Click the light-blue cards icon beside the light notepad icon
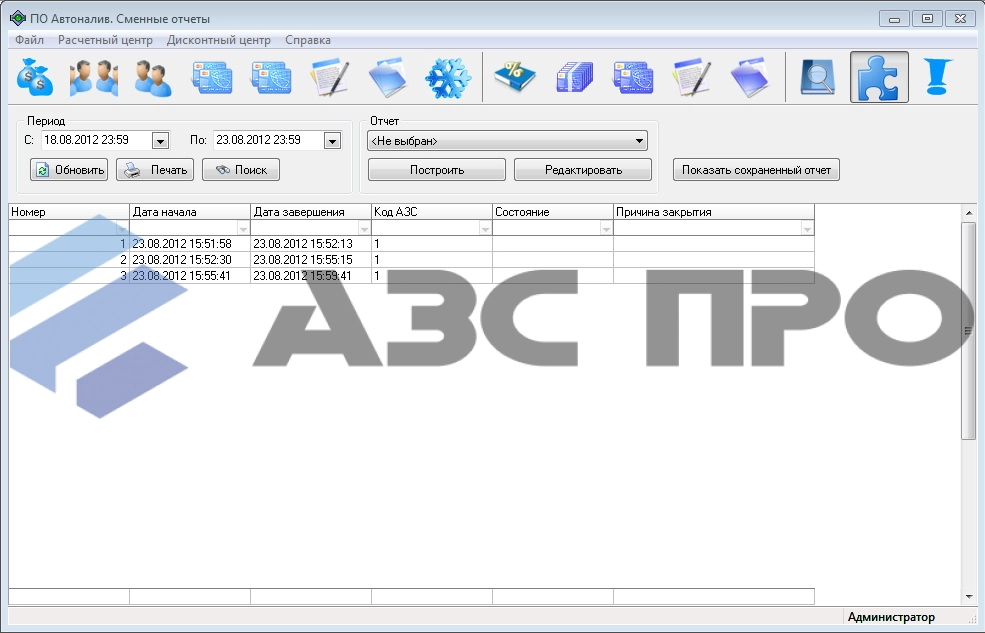985x633 pixels. coord(271,77)
